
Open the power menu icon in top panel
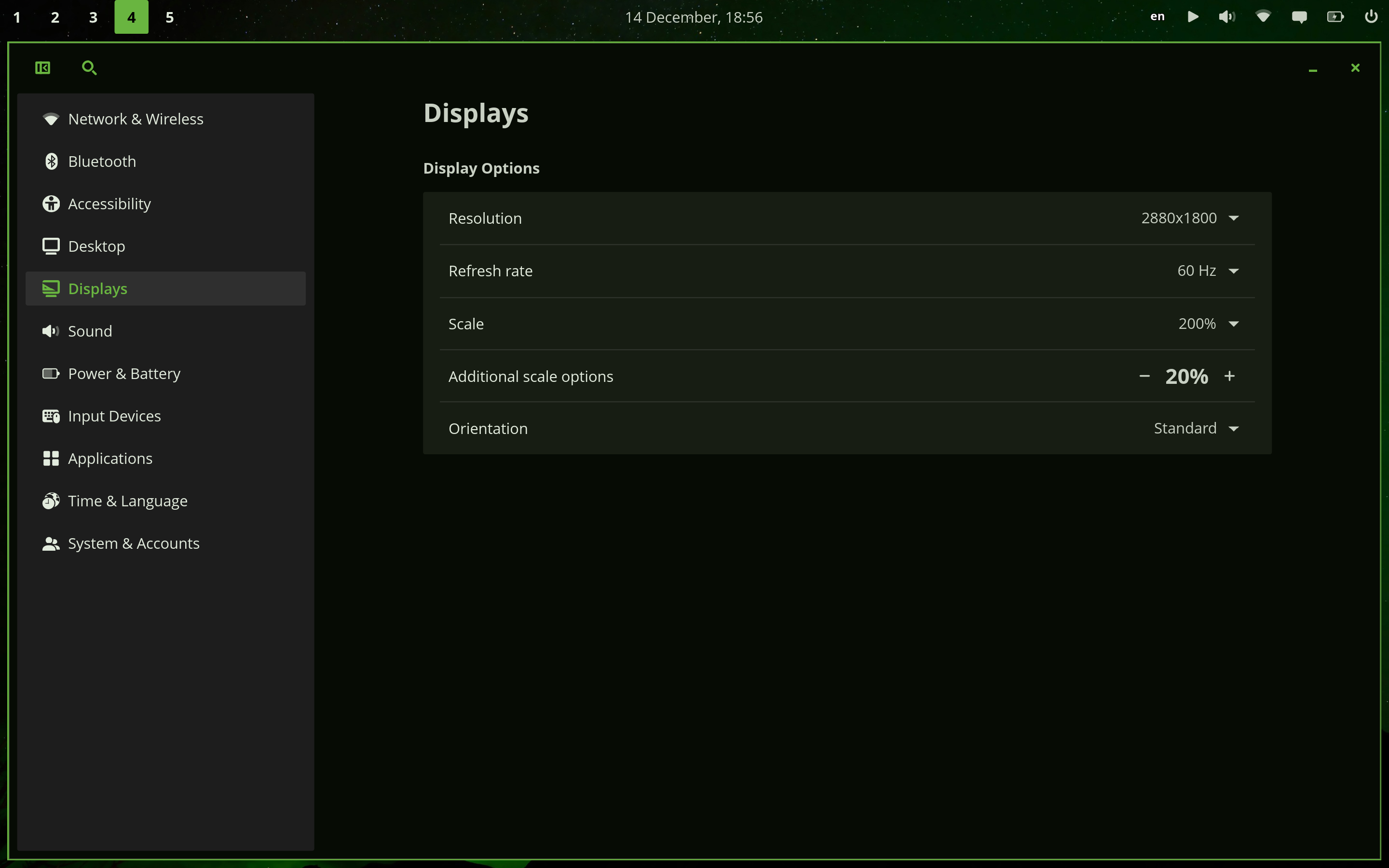(x=1371, y=17)
